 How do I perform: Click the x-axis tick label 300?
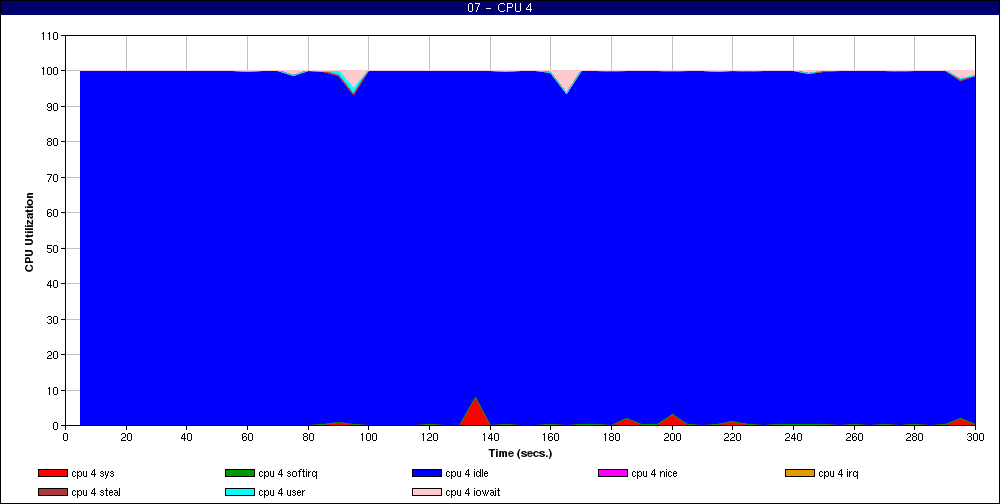point(975,437)
